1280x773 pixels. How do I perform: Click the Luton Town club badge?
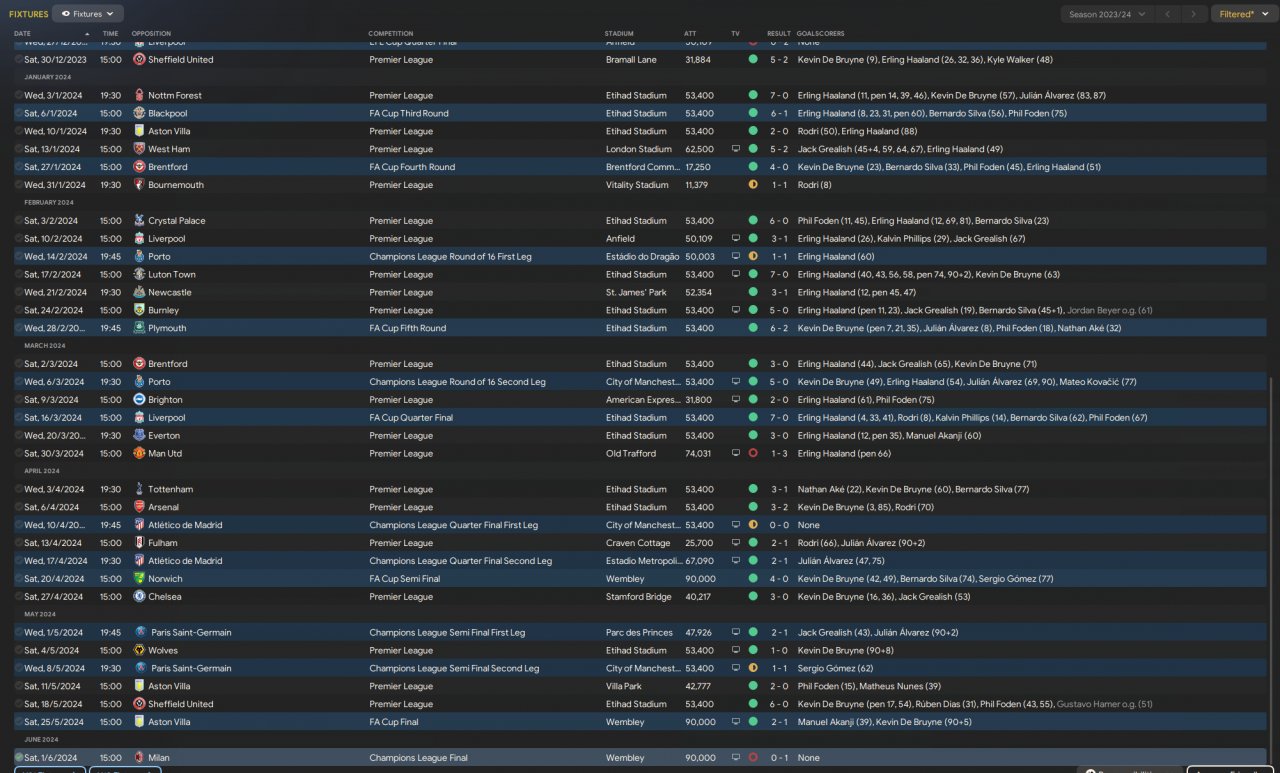139,274
